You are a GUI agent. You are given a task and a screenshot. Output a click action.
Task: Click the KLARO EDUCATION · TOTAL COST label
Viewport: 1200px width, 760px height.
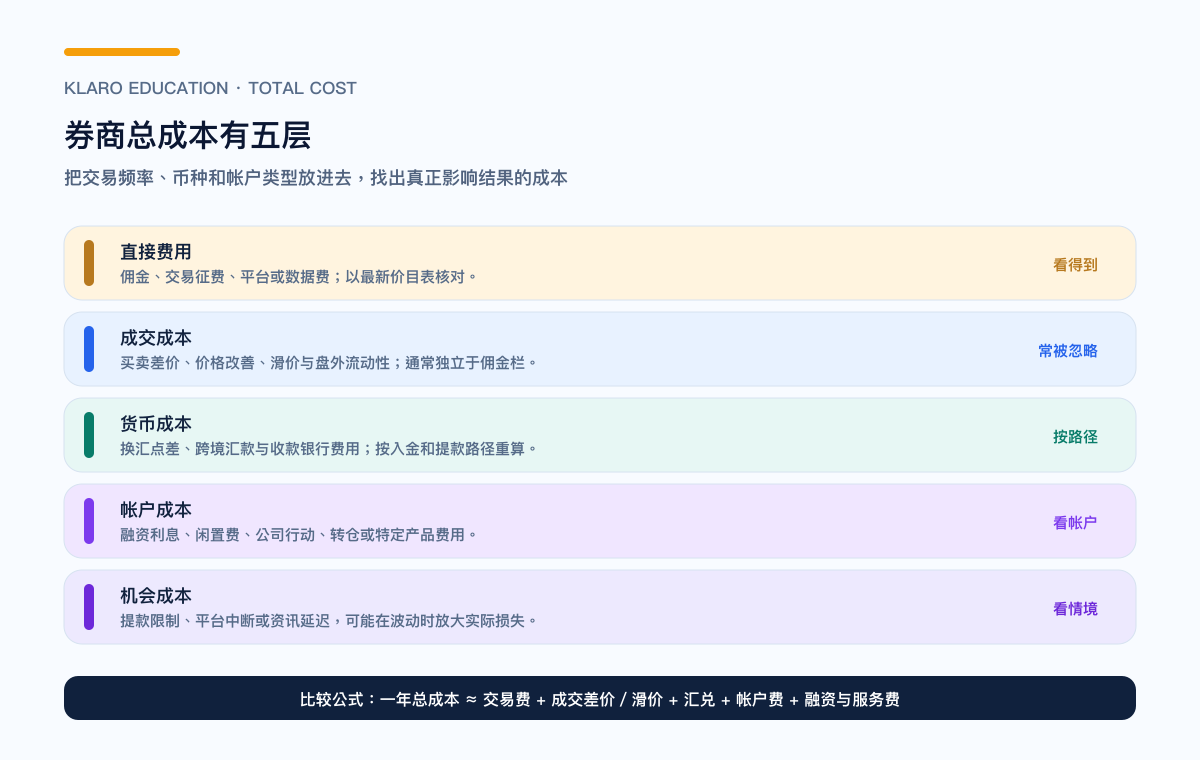pos(210,88)
